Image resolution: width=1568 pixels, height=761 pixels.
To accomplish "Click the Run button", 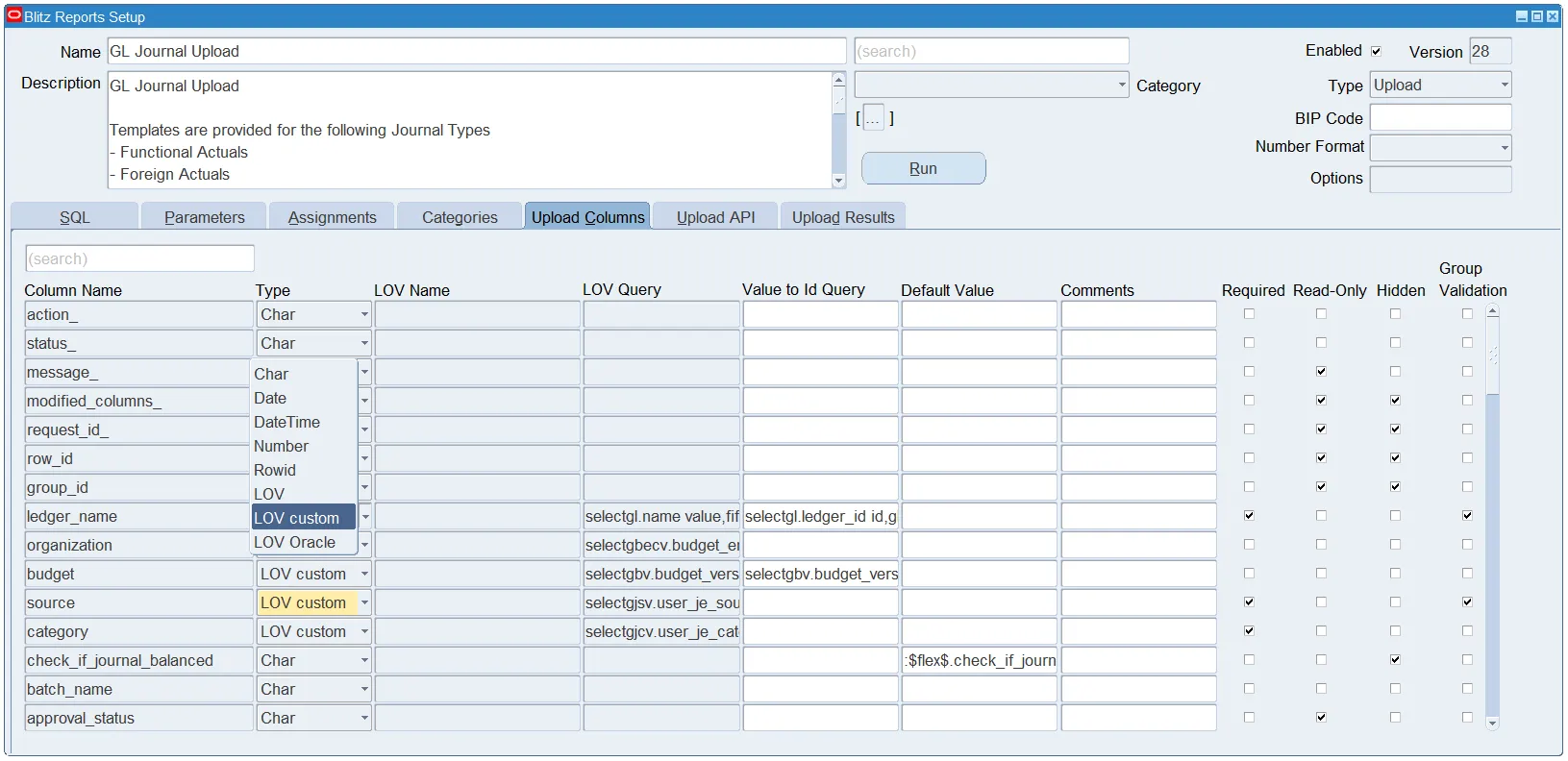I will pos(923,168).
